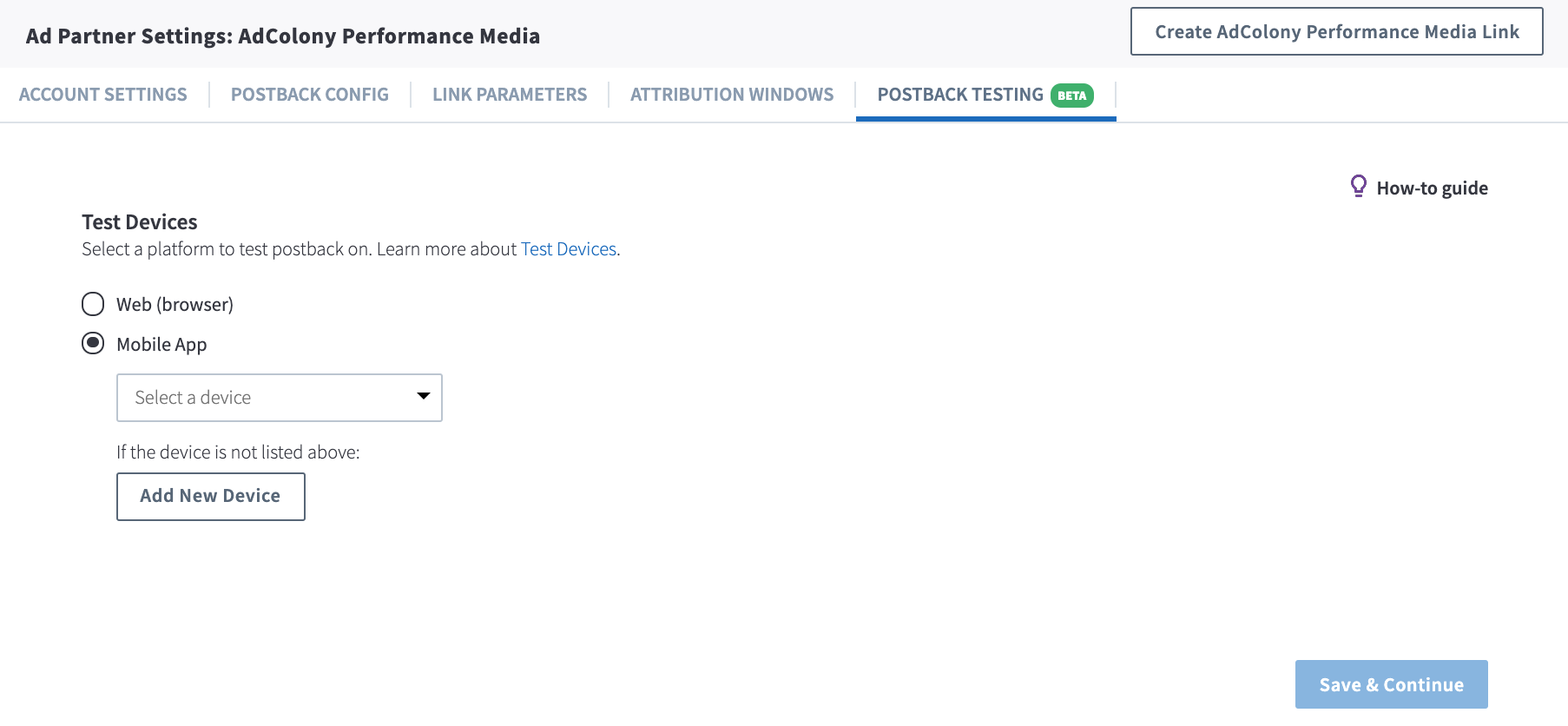Click the Ad Partner Settings page title
The height and width of the screenshot is (726, 1568).
tap(283, 36)
